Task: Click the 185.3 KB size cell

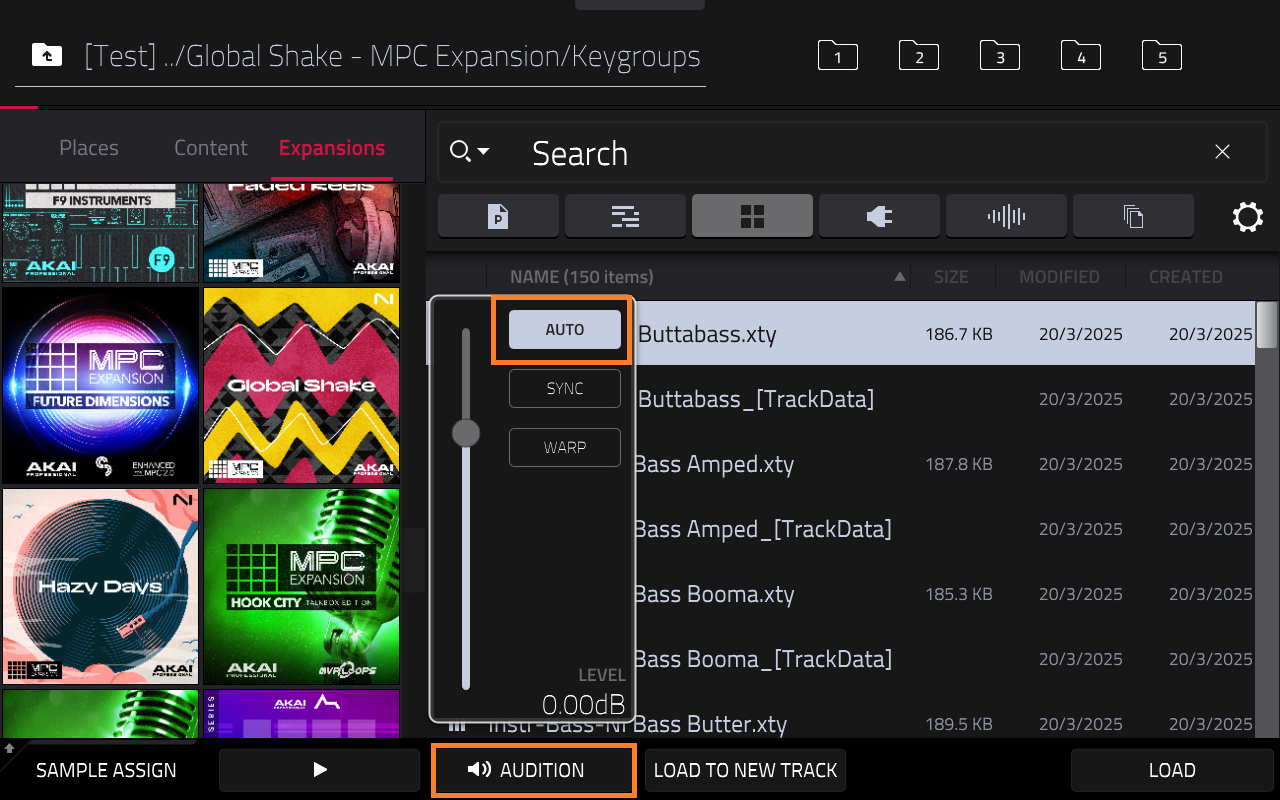Action: click(959, 594)
